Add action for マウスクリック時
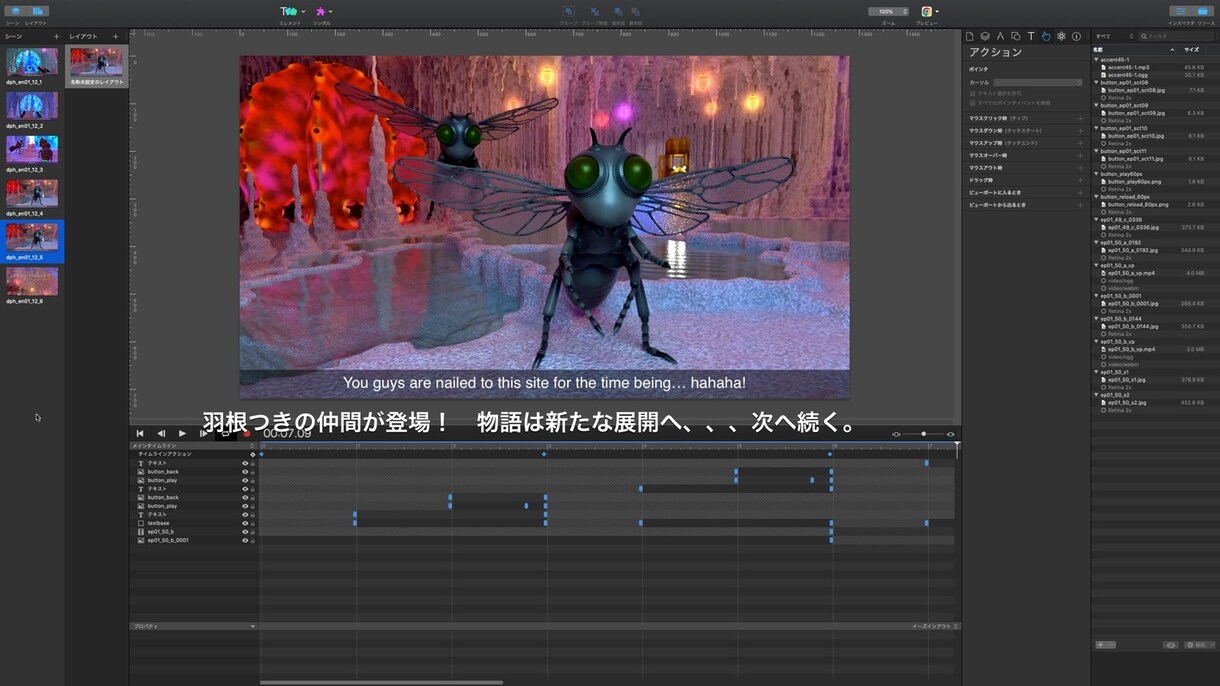Screen dimensions: 1220x686 click(1080, 119)
